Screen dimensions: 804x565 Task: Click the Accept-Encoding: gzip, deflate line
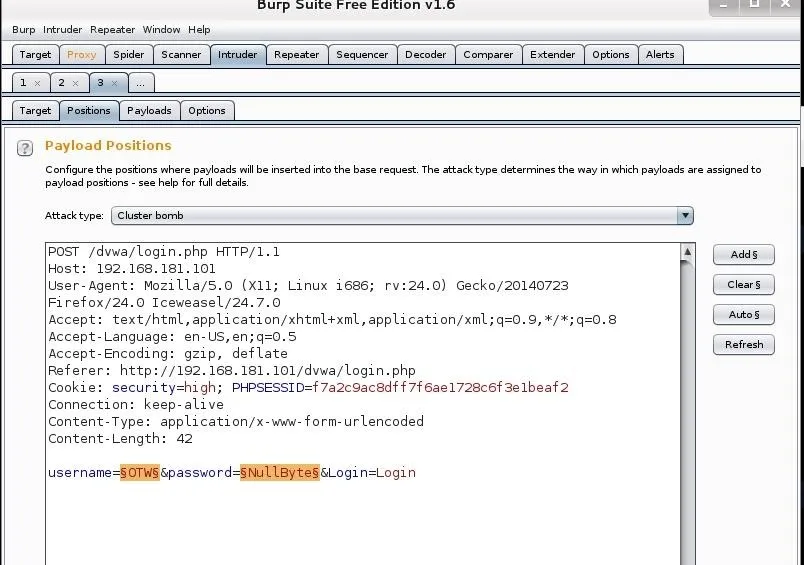[168, 354]
